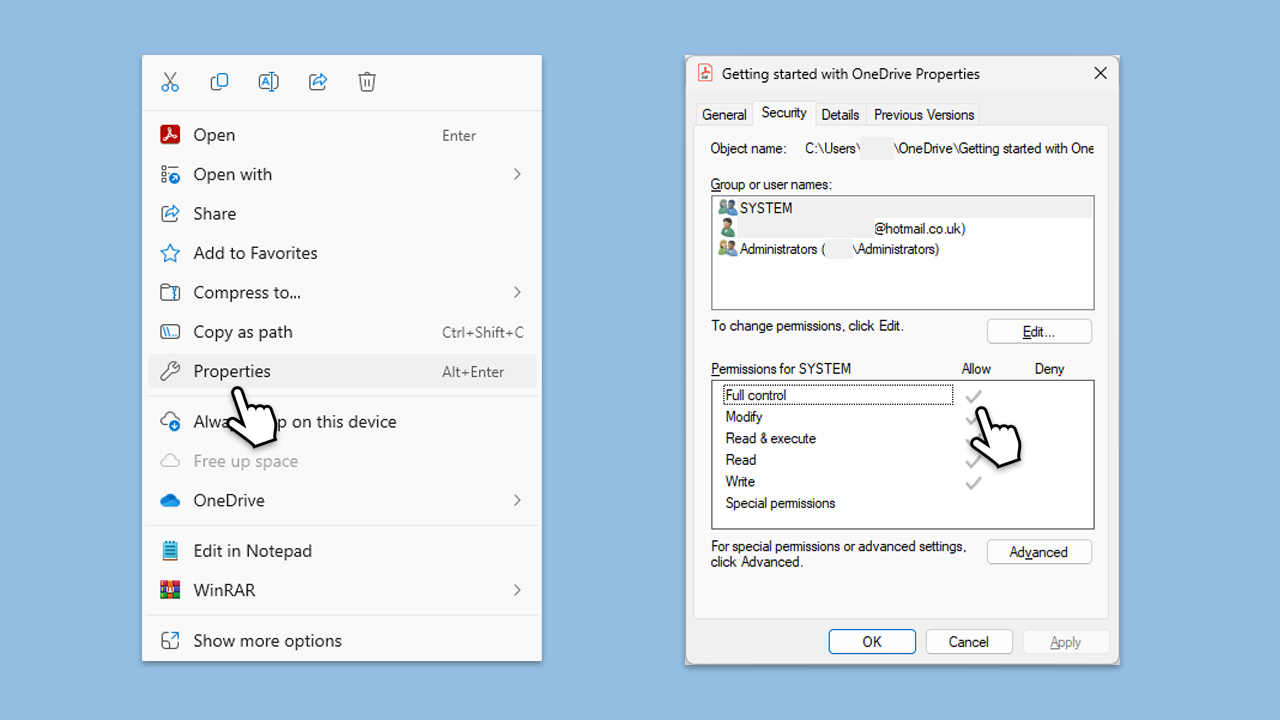This screenshot has height=720, width=1280.
Task: Click the Open with icon
Action: [170, 174]
